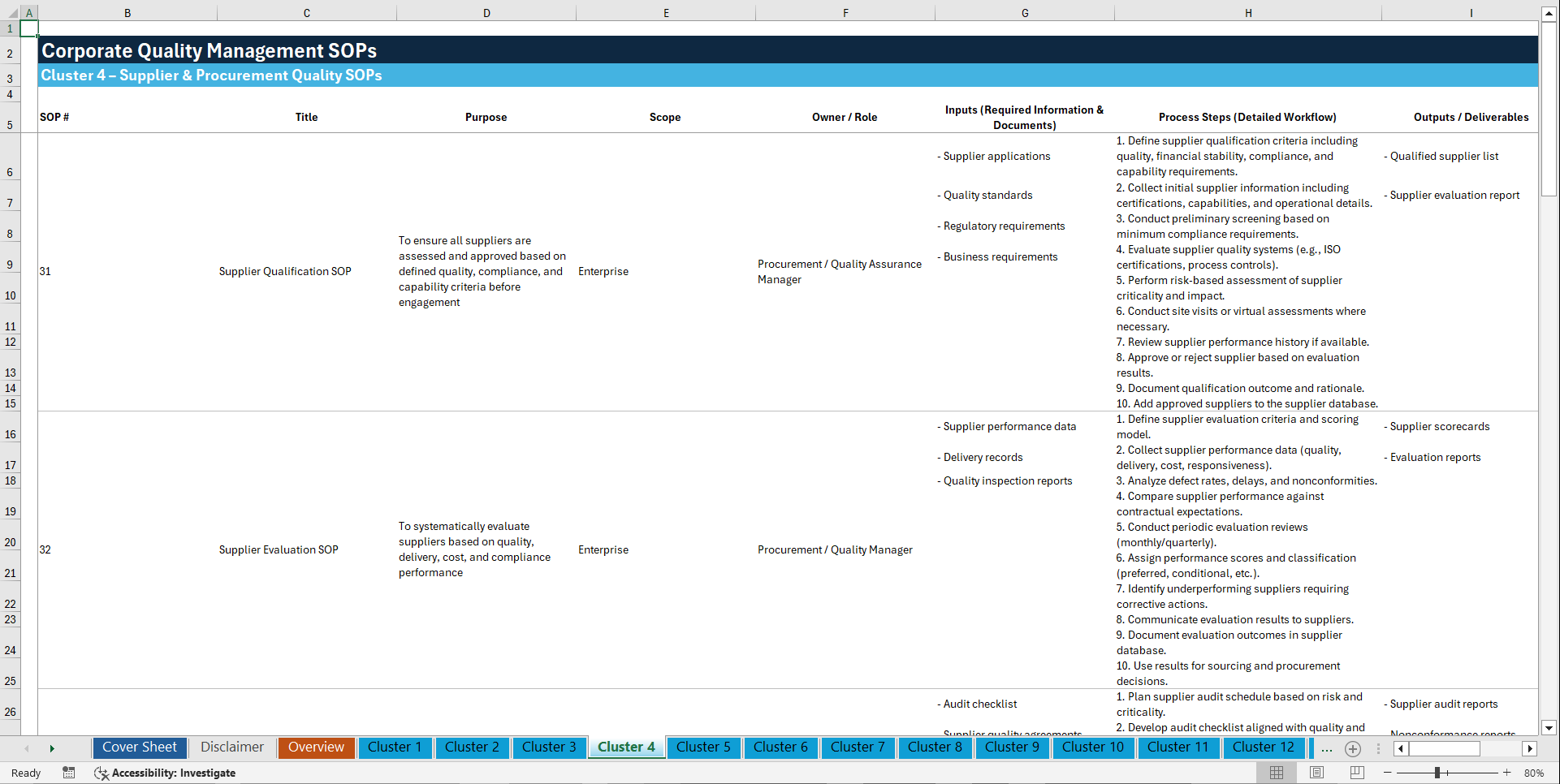Select column H header

coord(1248,13)
